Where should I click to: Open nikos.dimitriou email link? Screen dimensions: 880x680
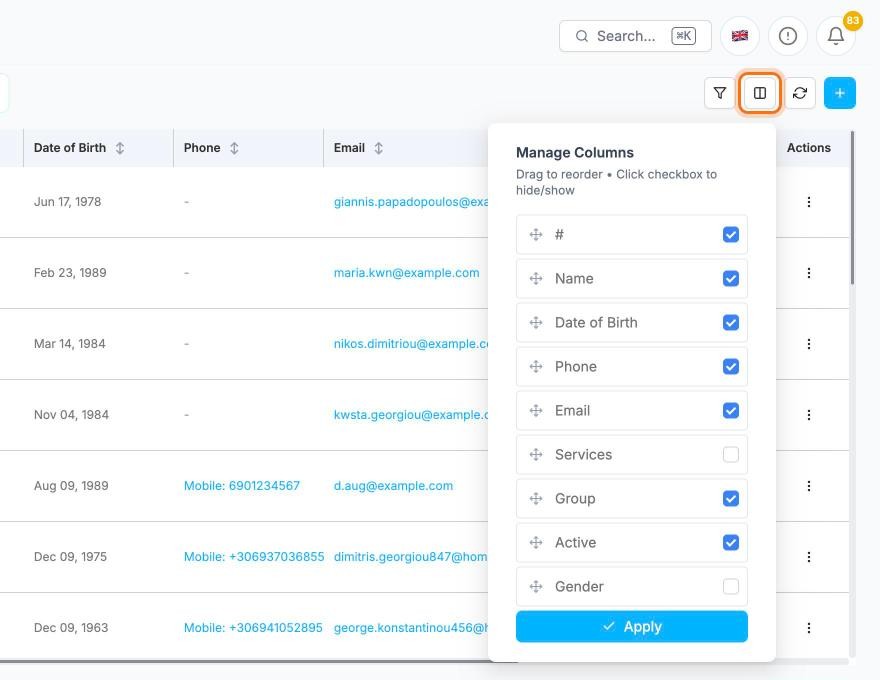pyautogui.click(x=411, y=344)
